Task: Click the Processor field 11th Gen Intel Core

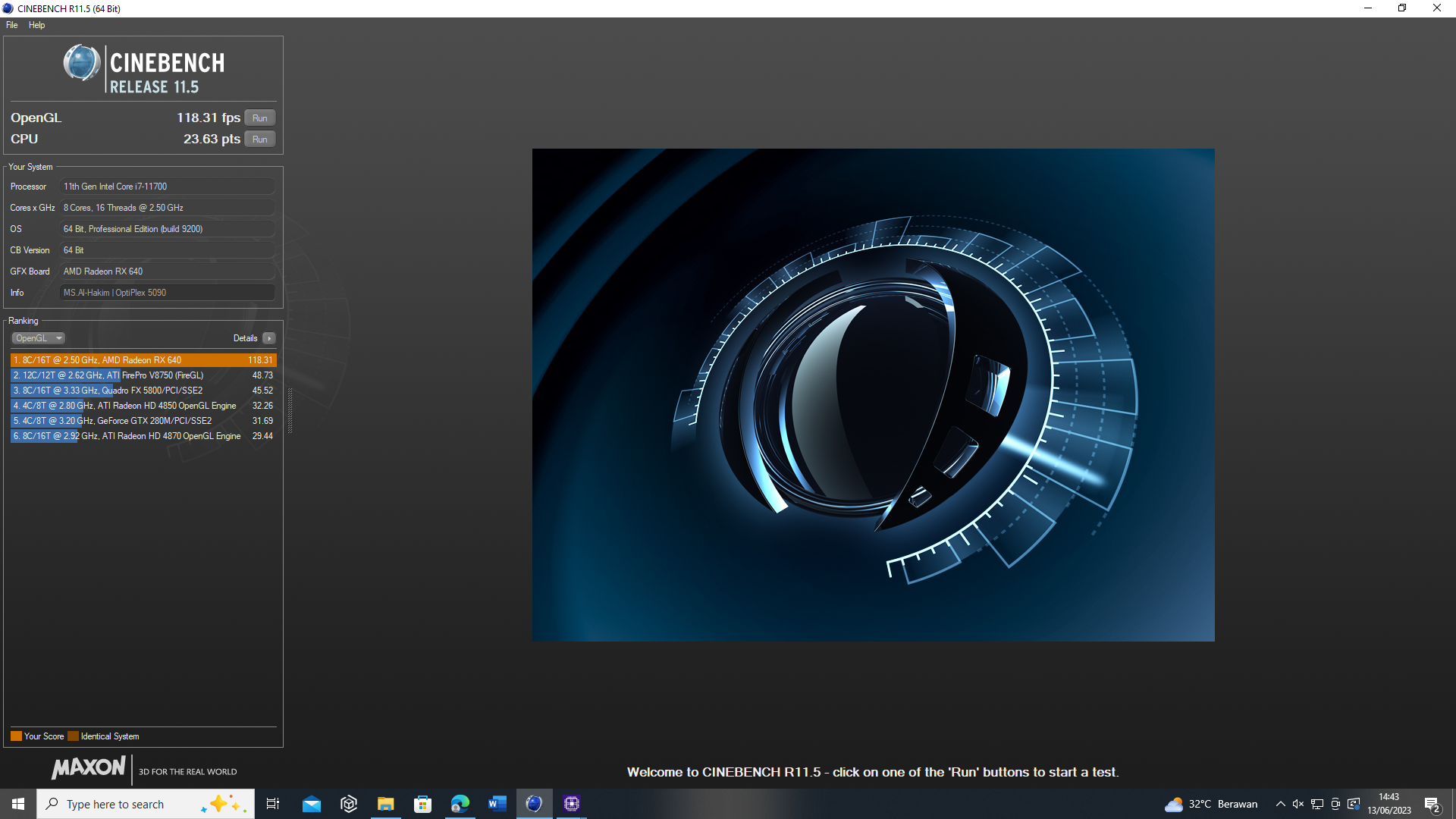Action: pos(167,187)
